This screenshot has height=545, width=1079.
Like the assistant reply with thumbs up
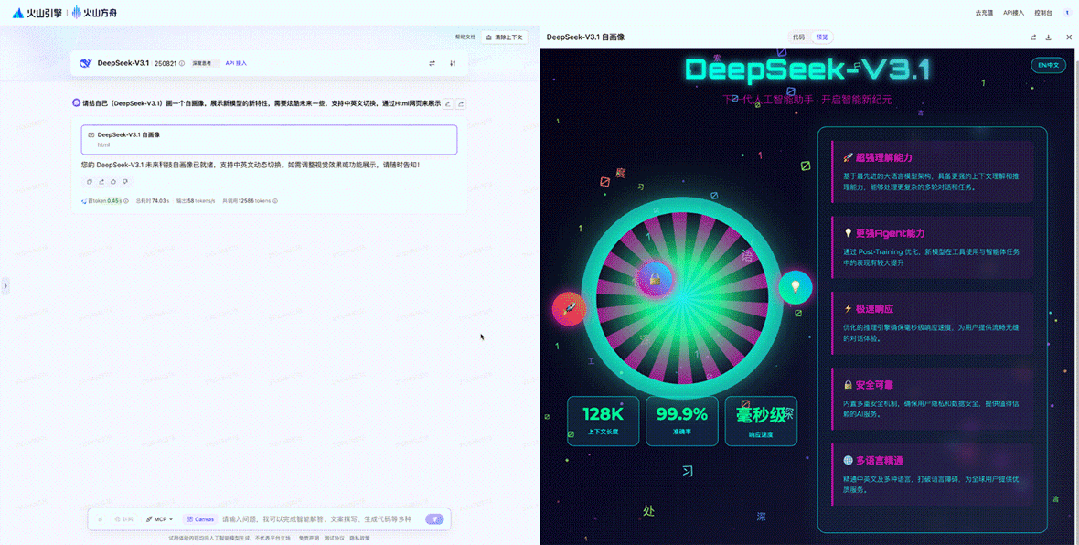pos(114,182)
